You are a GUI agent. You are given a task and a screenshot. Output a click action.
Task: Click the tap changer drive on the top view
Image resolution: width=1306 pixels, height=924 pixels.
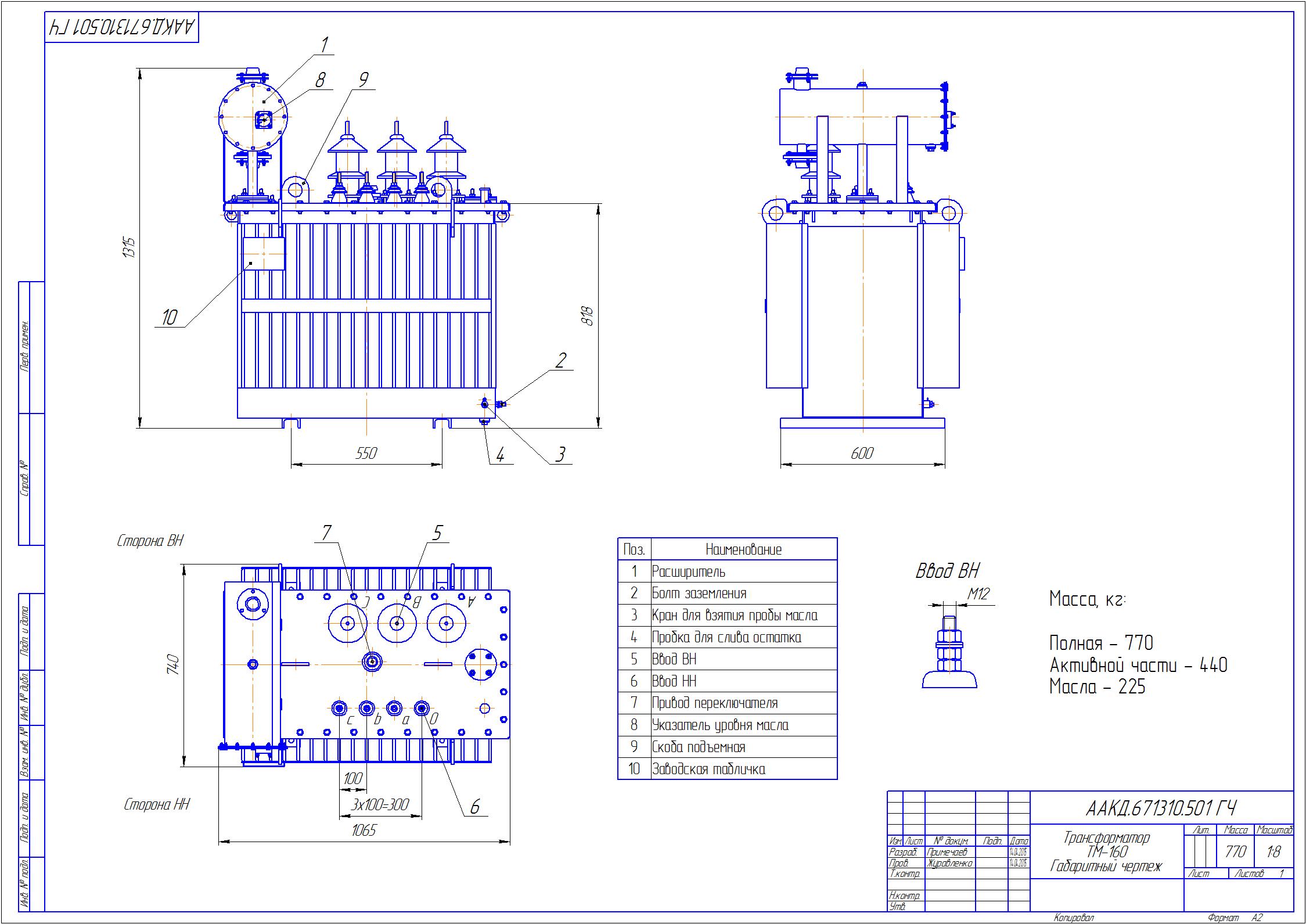click(x=372, y=661)
